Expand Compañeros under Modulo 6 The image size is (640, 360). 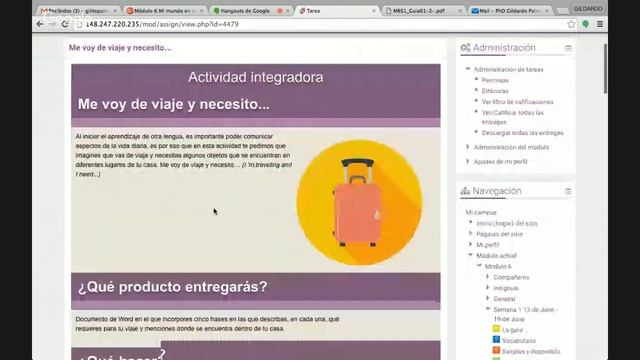[x=488, y=277]
